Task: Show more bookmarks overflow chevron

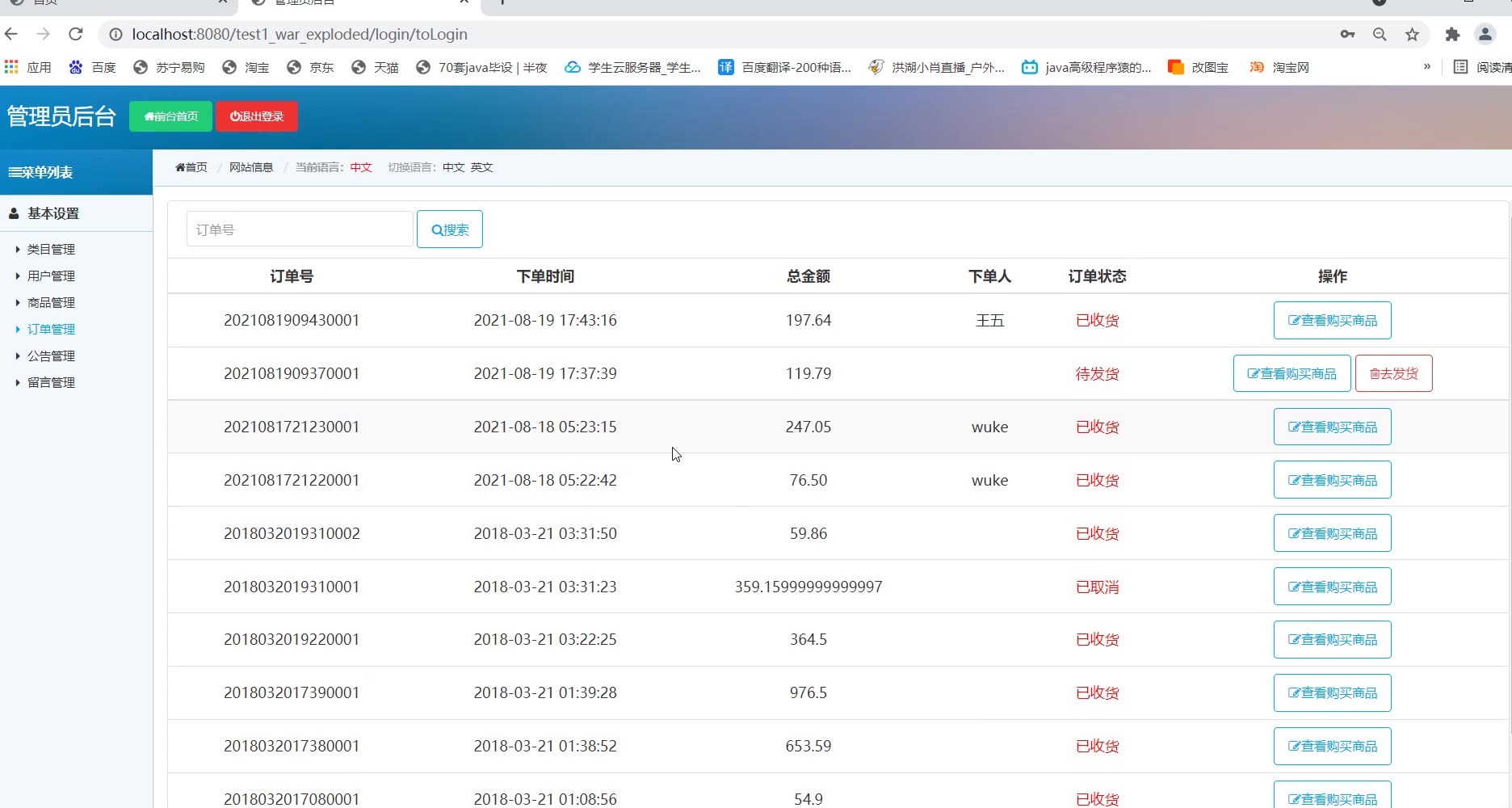Action: (x=1427, y=67)
